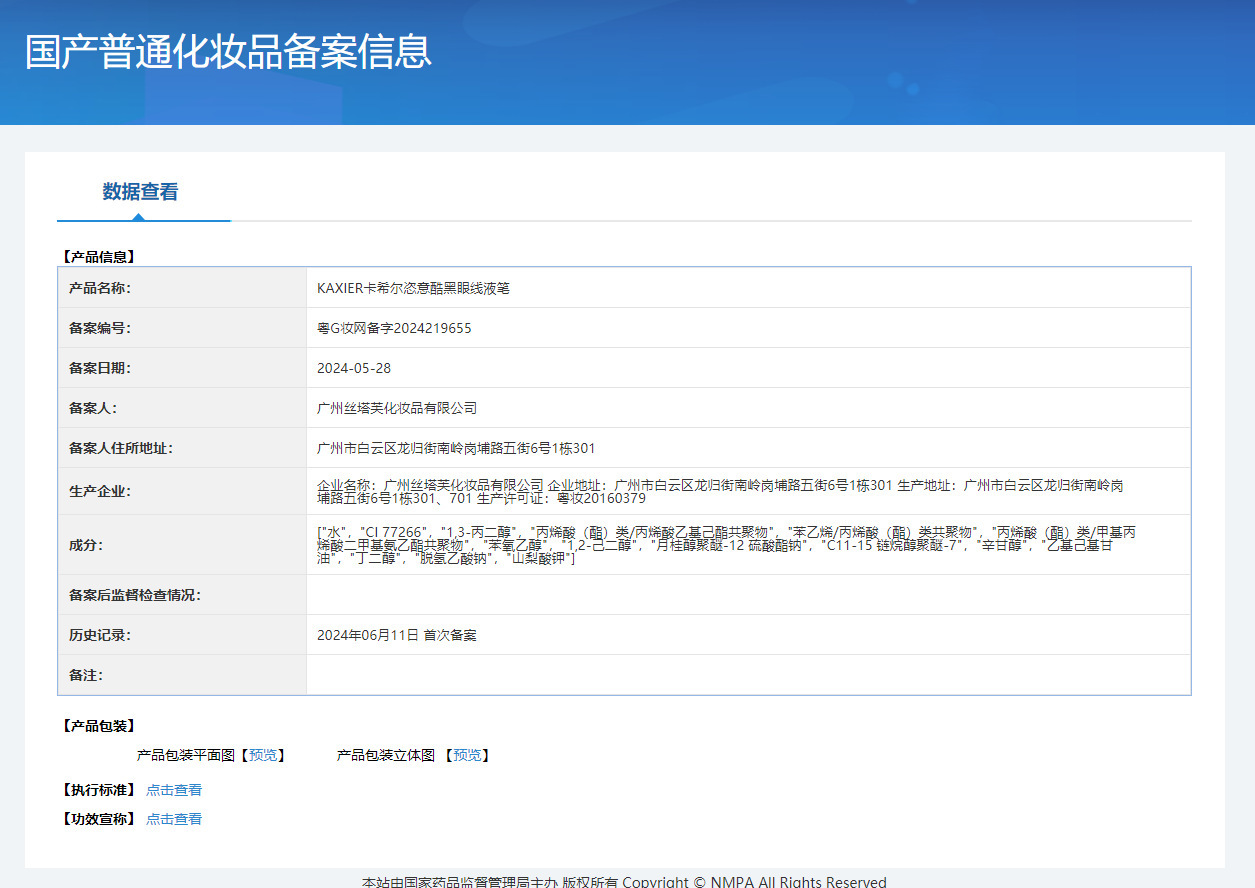The width and height of the screenshot is (1255, 888).
Task: Open the 数据查看 tab
Action: [x=140, y=192]
